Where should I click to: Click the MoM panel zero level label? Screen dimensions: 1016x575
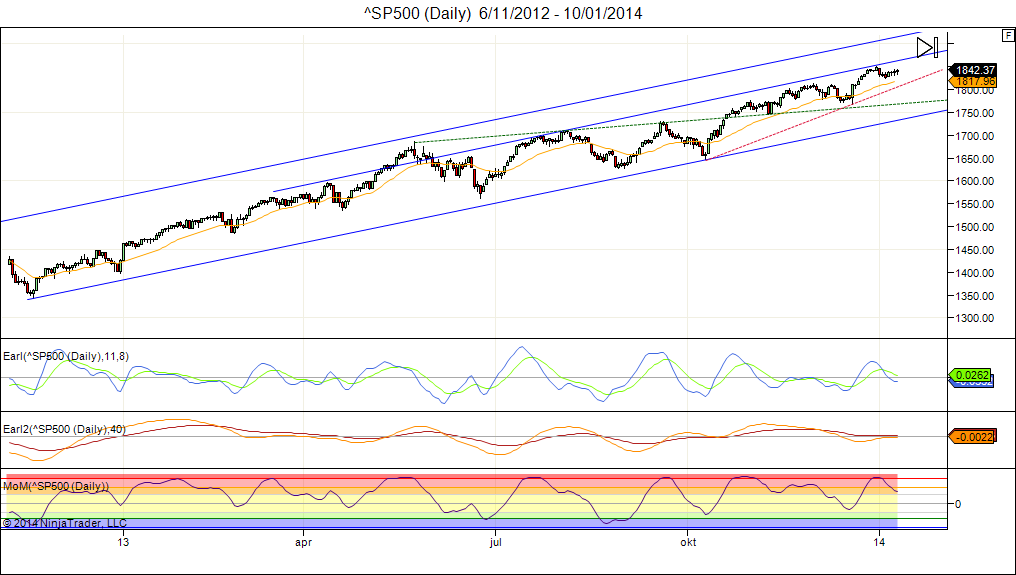pos(957,503)
